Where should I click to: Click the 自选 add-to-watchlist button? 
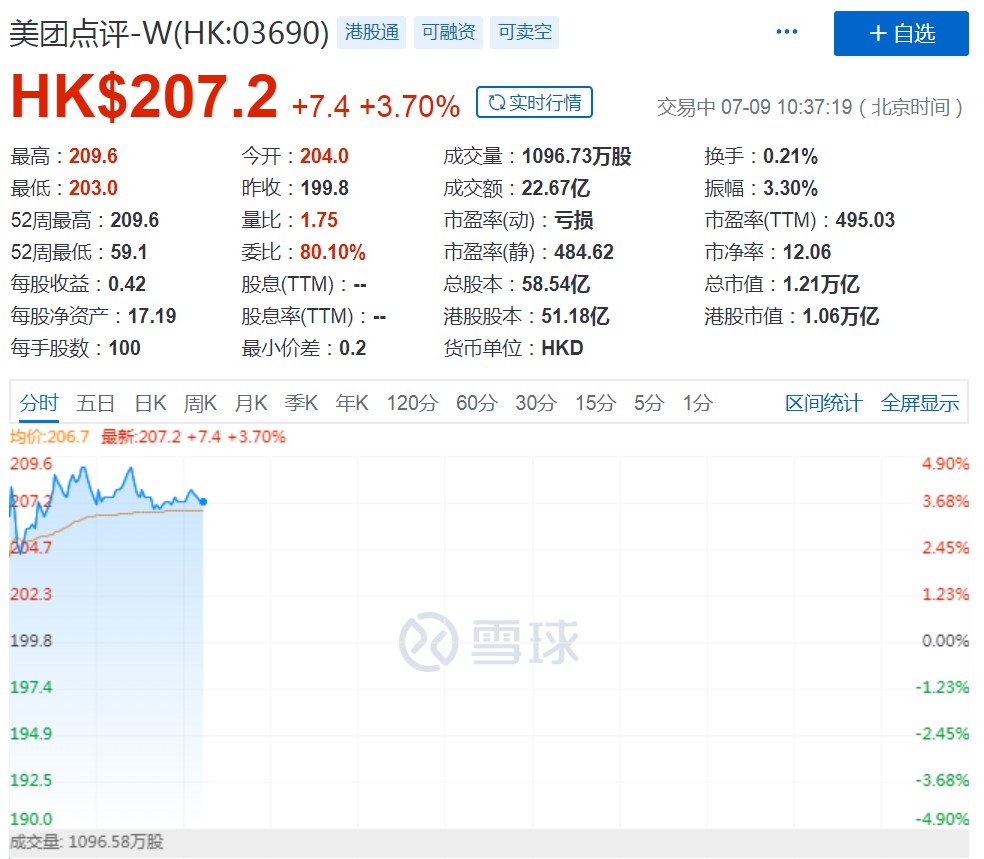pos(901,33)
